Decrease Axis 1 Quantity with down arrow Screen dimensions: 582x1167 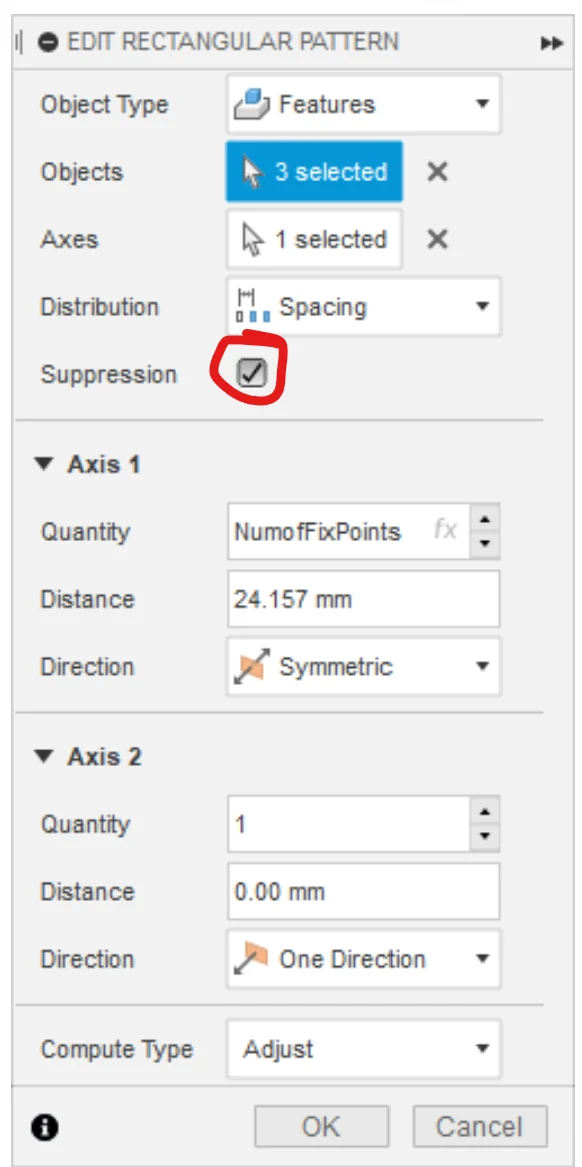pos(485,545)
